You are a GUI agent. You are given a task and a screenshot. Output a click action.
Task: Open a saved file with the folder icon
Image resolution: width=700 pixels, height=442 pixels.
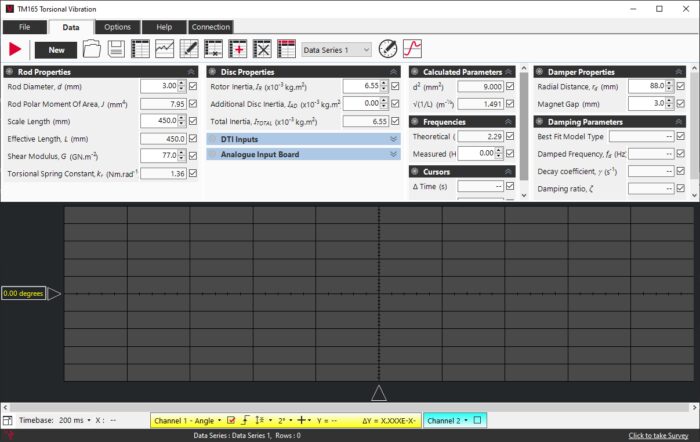(92, 49)
